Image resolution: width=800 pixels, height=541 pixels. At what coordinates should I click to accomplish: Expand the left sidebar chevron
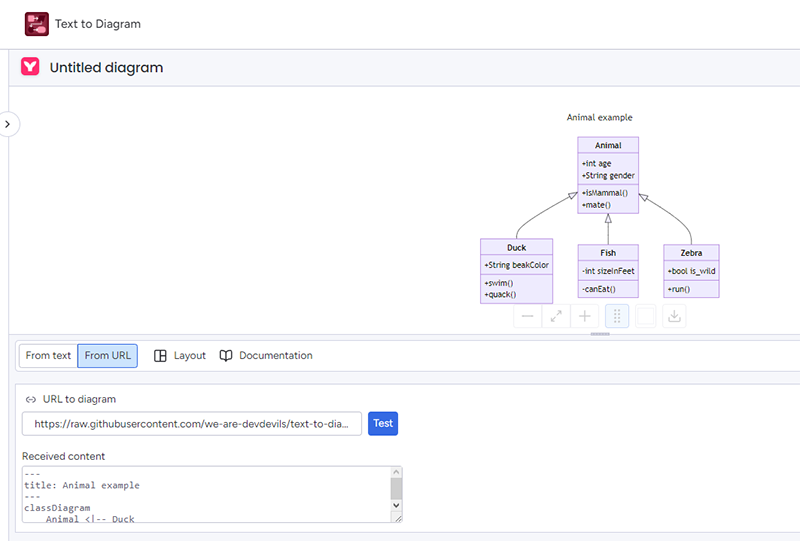click(x=8, y=124)
